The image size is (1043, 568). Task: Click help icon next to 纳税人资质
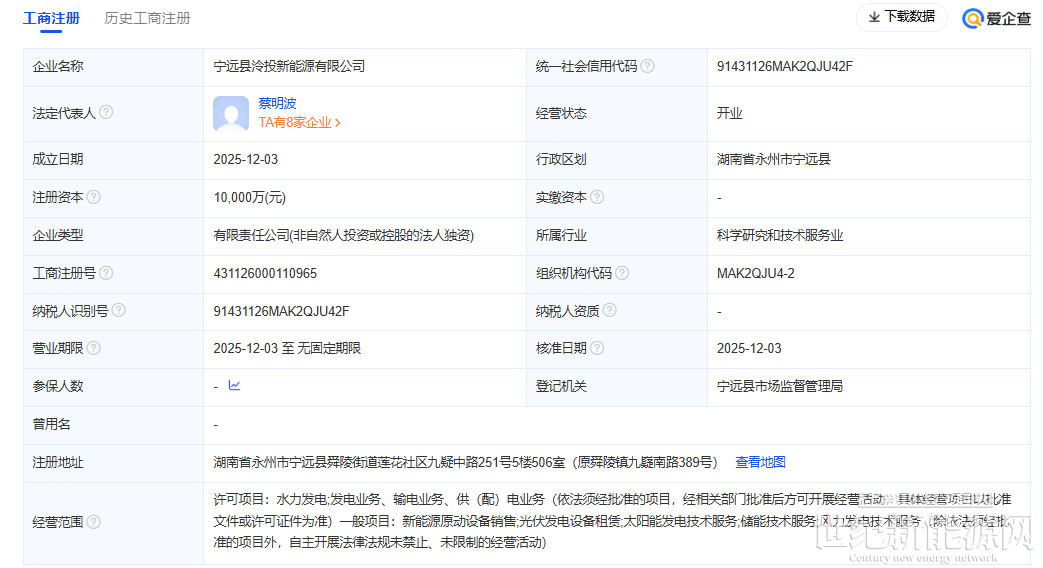(x=610, y=311)
